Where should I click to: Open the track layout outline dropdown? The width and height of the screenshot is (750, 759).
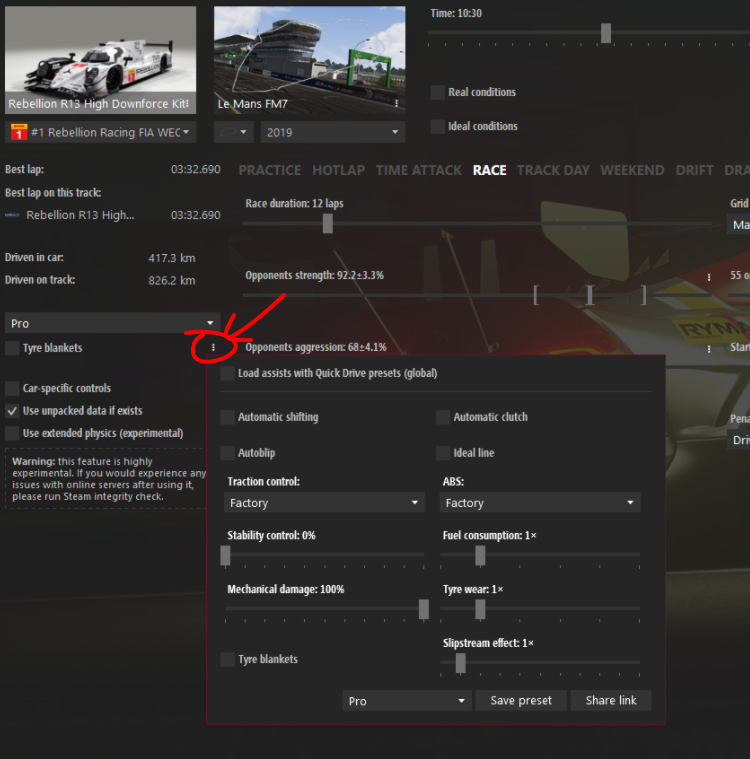[233, 132]
